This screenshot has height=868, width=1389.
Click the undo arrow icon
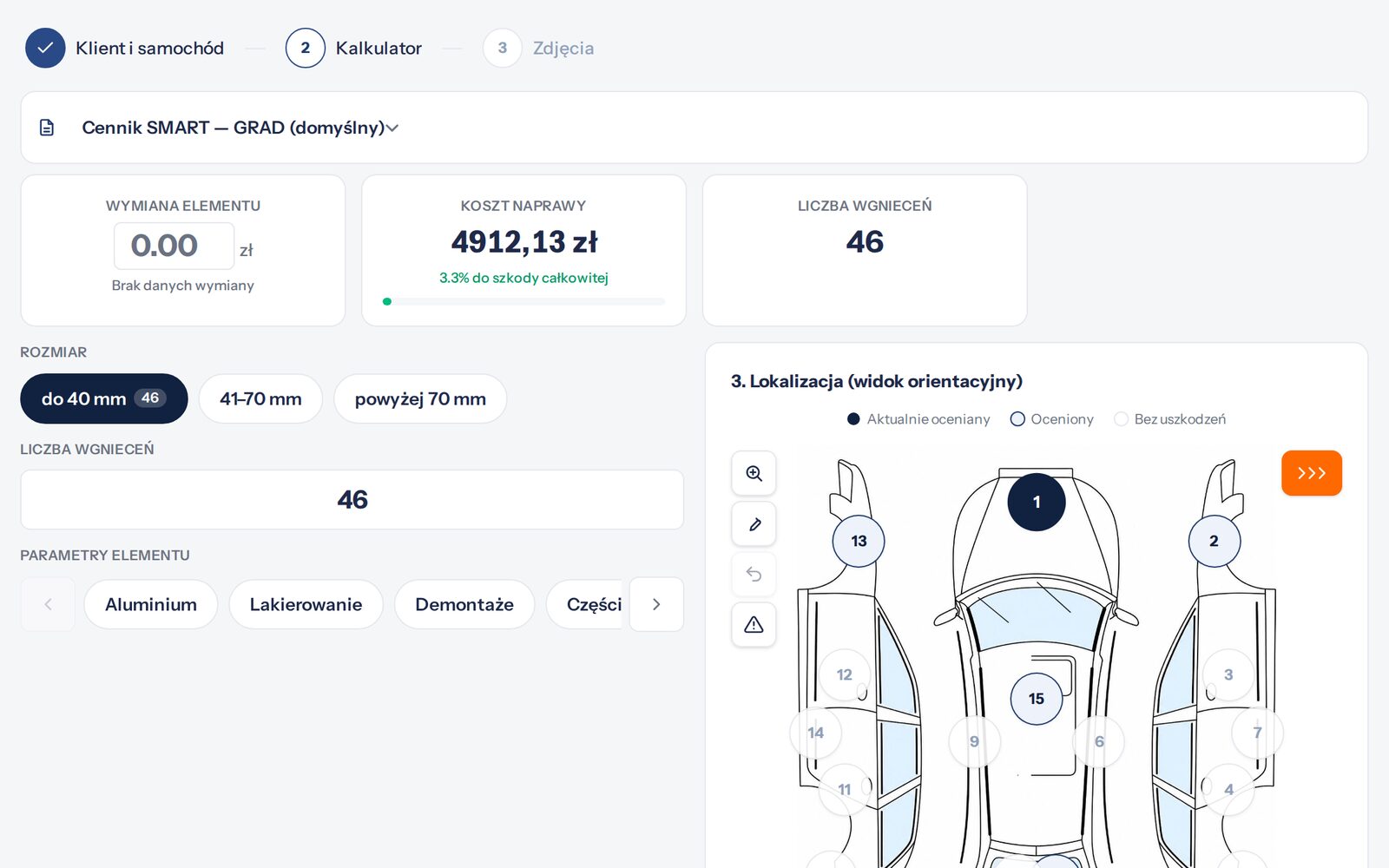click(x=754, y=574)
